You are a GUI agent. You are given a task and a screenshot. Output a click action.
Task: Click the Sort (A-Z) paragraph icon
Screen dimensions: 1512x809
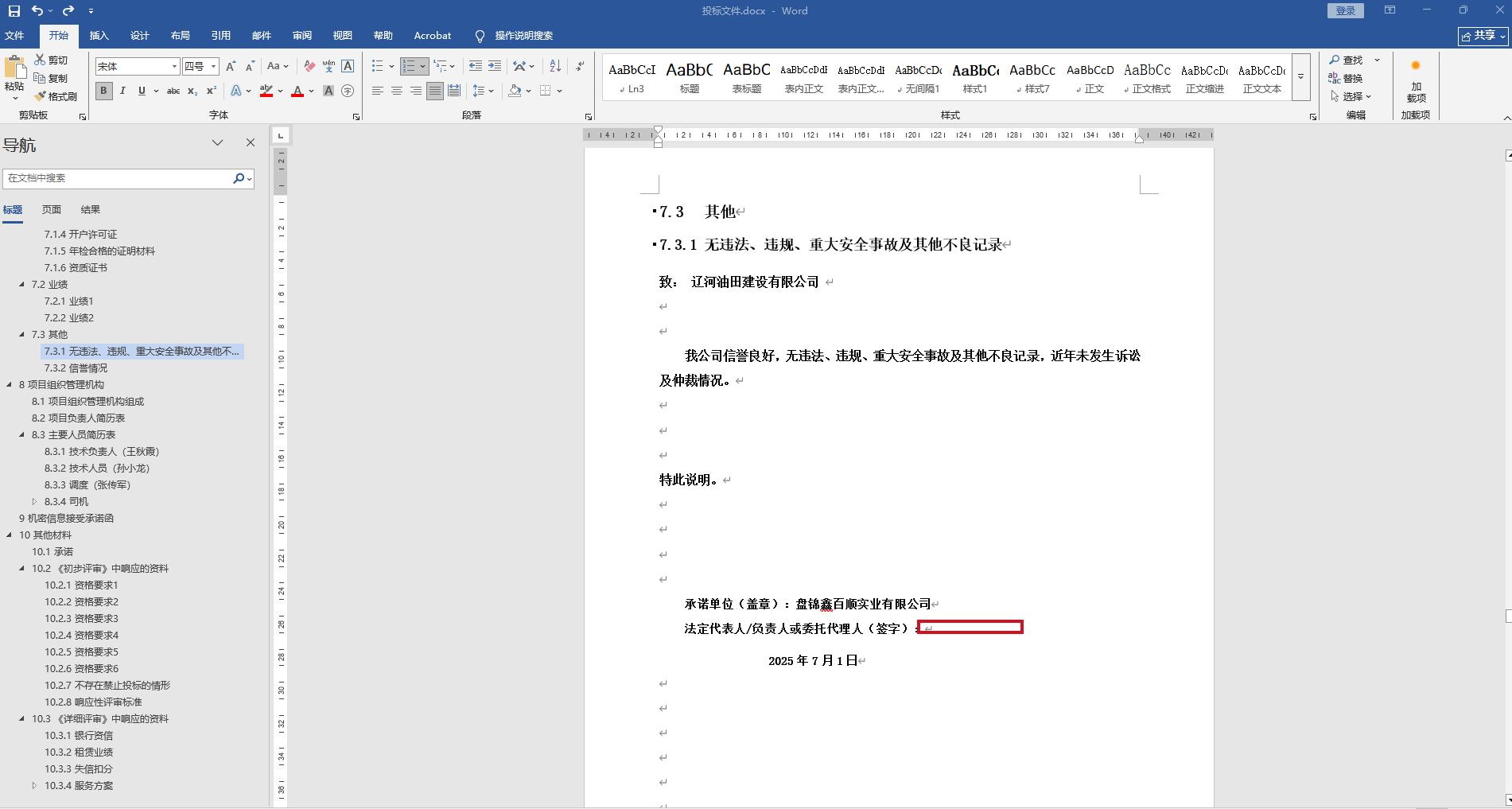point(555,66)
